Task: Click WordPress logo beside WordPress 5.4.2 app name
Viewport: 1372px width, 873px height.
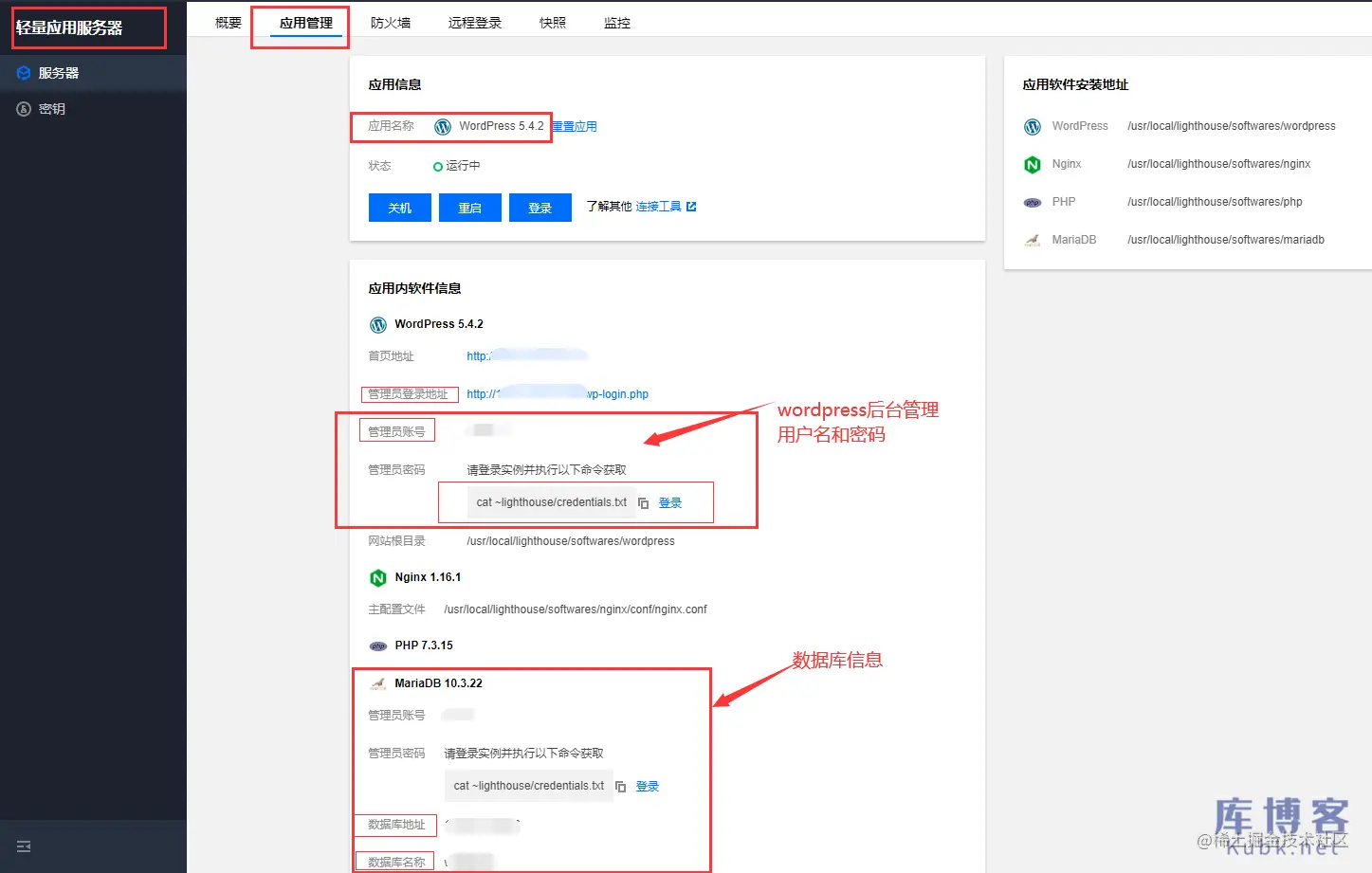Action: [x=443, y=126]
